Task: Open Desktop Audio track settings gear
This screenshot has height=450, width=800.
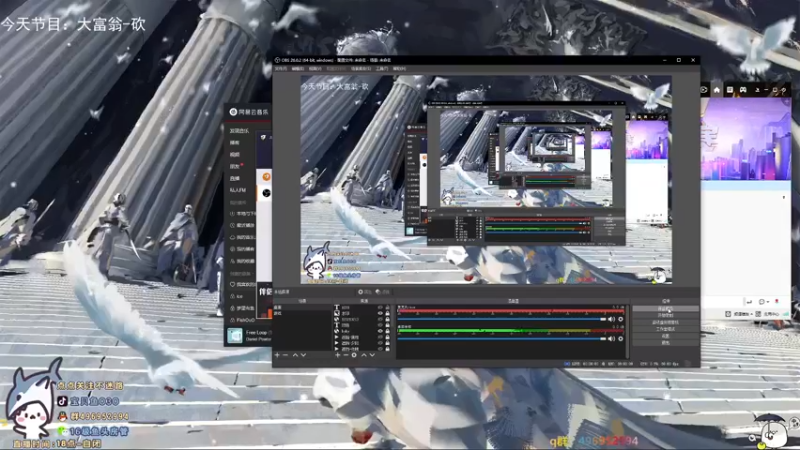Action: tap(620, 339)
